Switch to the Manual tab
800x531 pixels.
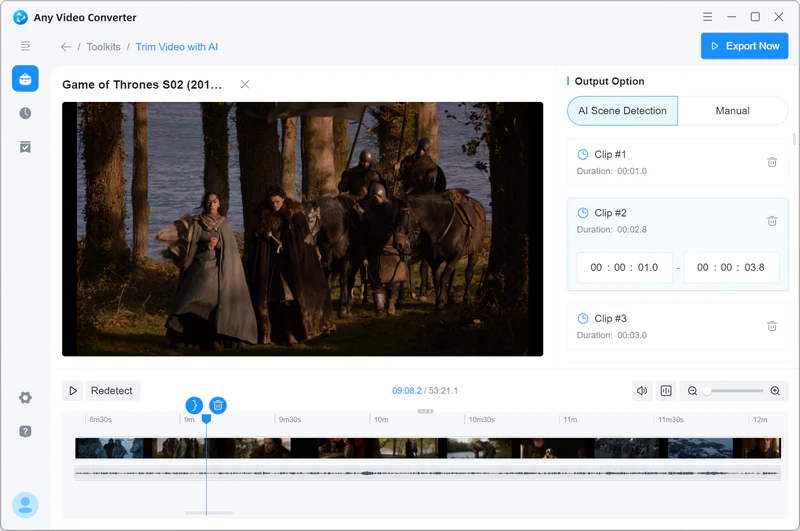[732, 111]
